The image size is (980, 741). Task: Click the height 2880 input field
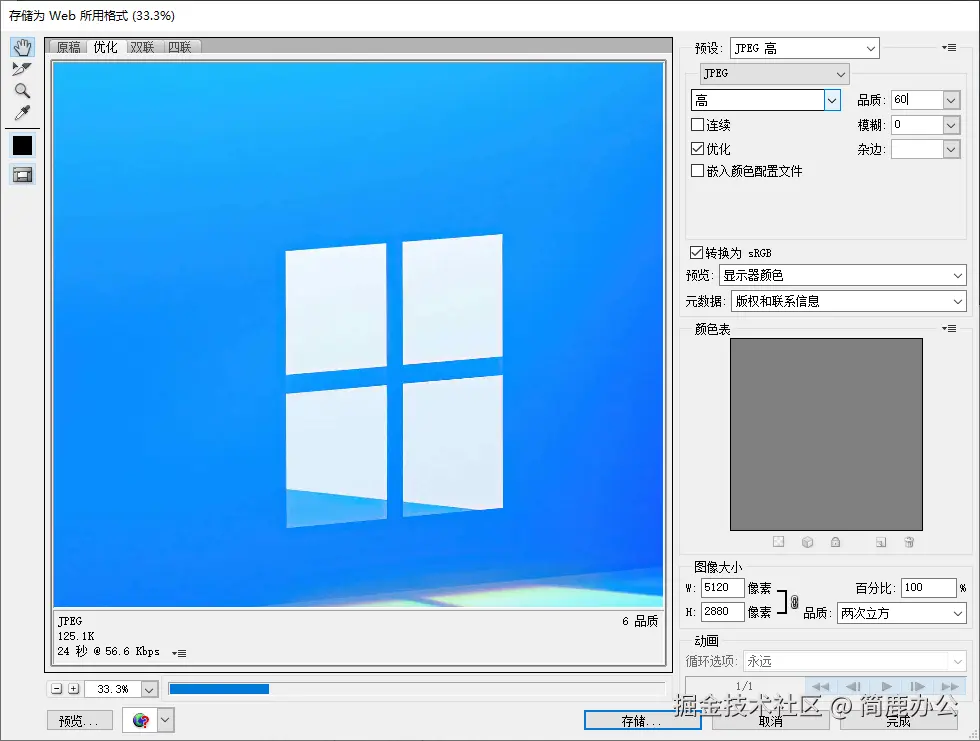click(x=722, y=612)
